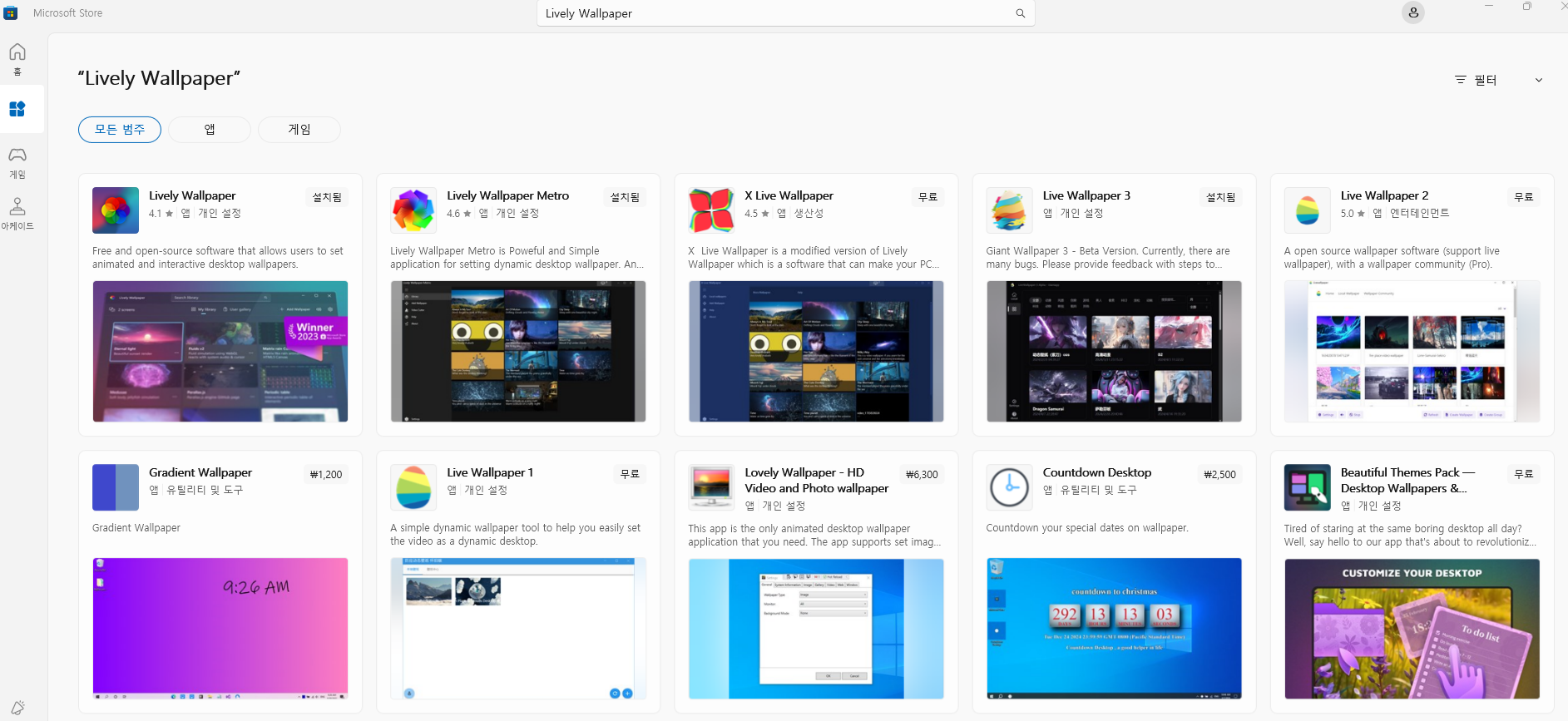This screenshot has width=1568, height=721.
Task: Click 무료 badge on X Live Wallpaper
Action: pos(927,197)
